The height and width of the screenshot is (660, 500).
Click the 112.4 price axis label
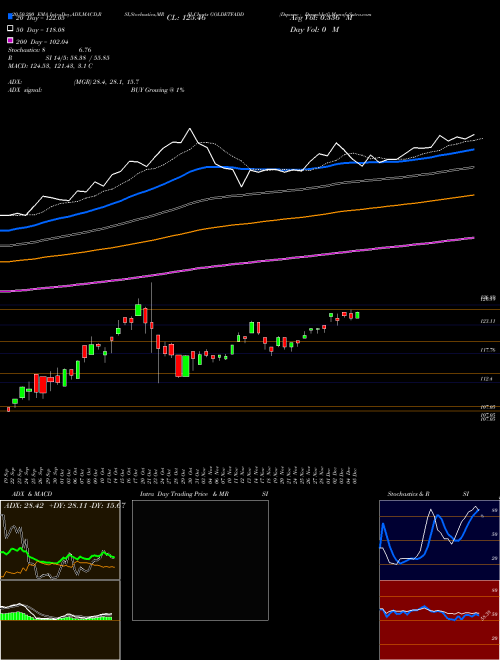point(487,379)
